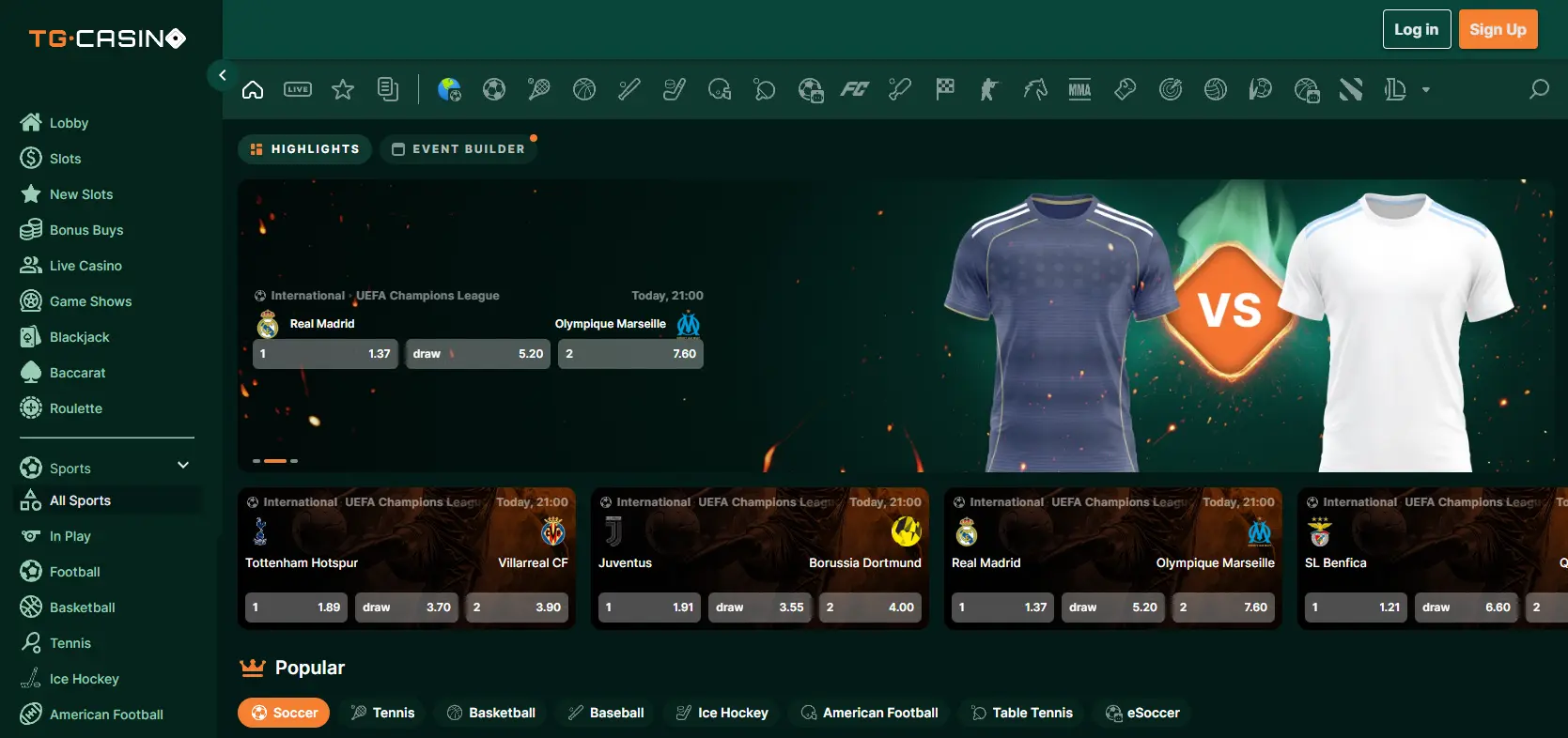Switch to the Event Builder tab
Image resolution: width=1568 pixels, height=738 pixels.
tap(458, 149)
